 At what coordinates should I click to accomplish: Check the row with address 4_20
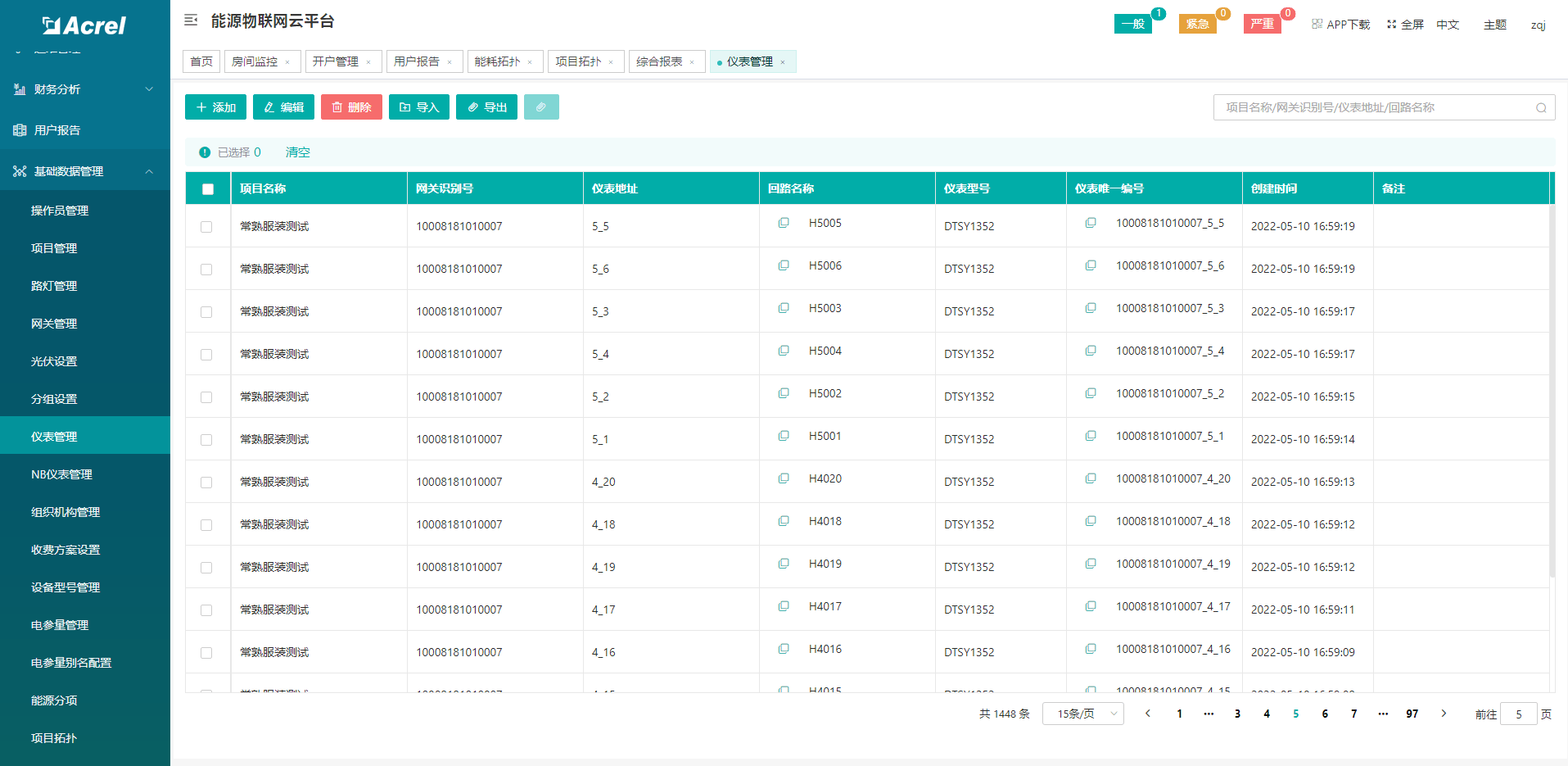pos(206,483)
